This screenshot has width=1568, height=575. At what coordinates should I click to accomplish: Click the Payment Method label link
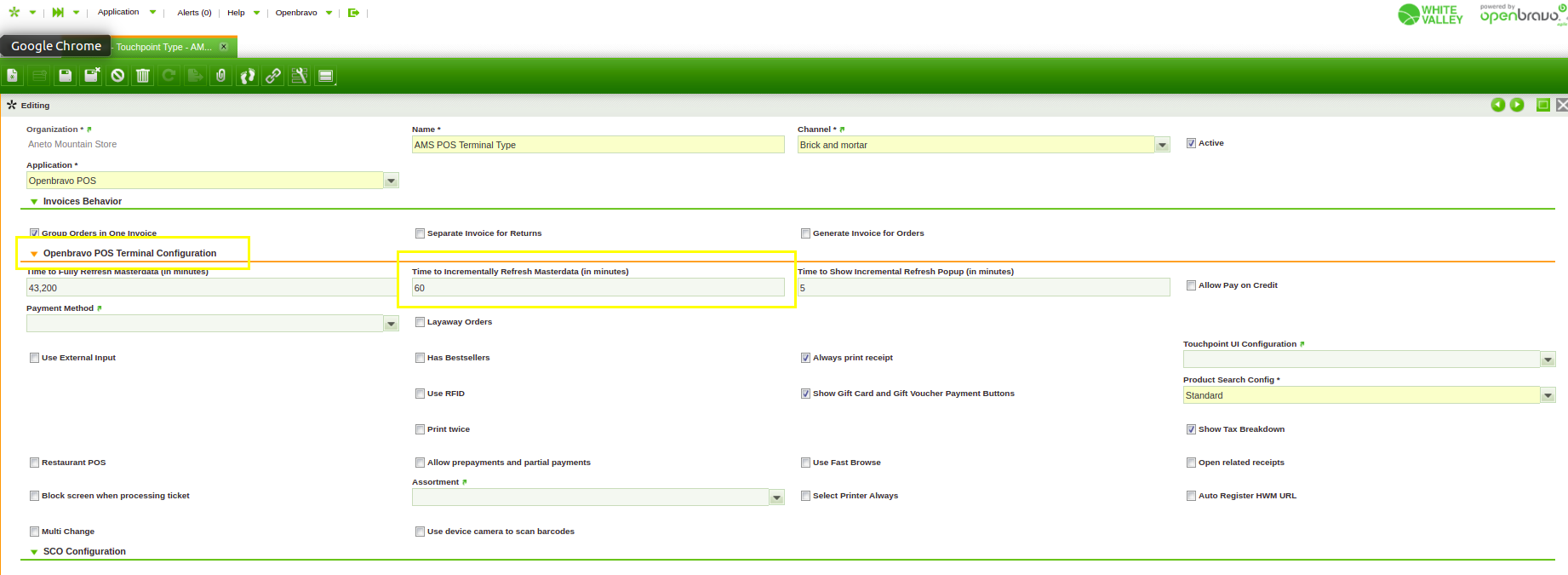pos(60,308)
